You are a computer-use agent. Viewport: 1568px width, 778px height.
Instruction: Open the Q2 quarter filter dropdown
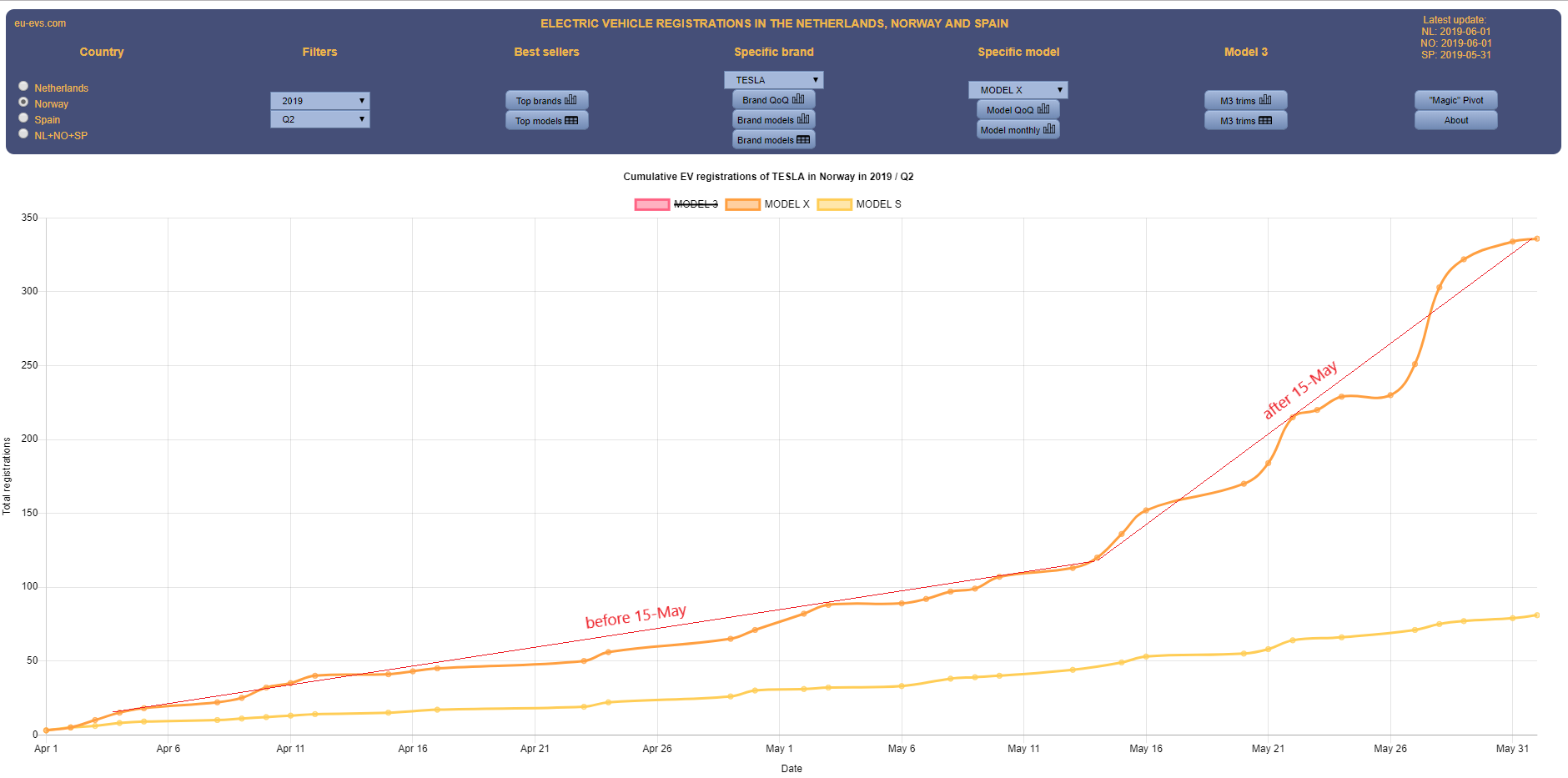point(320,119)
